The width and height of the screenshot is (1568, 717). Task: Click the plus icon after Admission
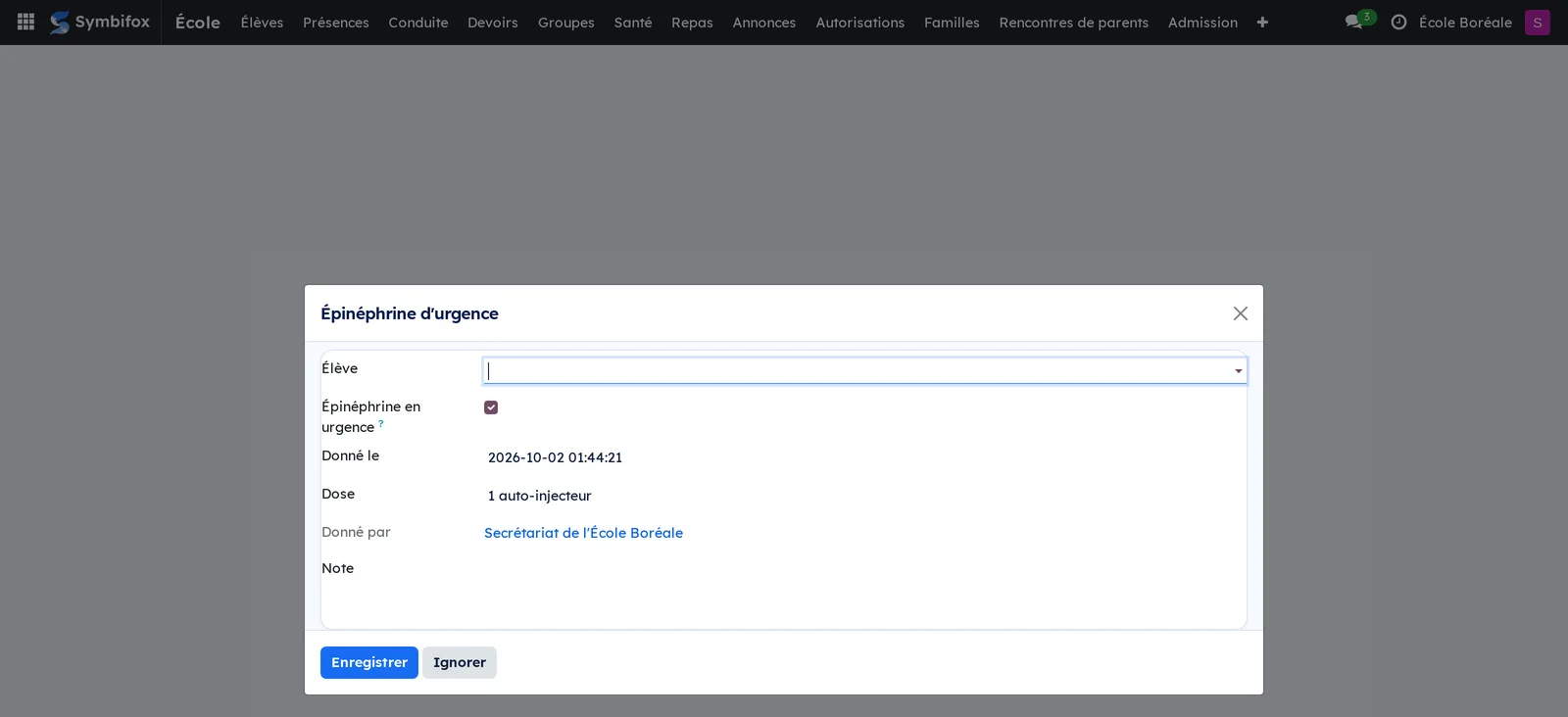(1262, 22)
